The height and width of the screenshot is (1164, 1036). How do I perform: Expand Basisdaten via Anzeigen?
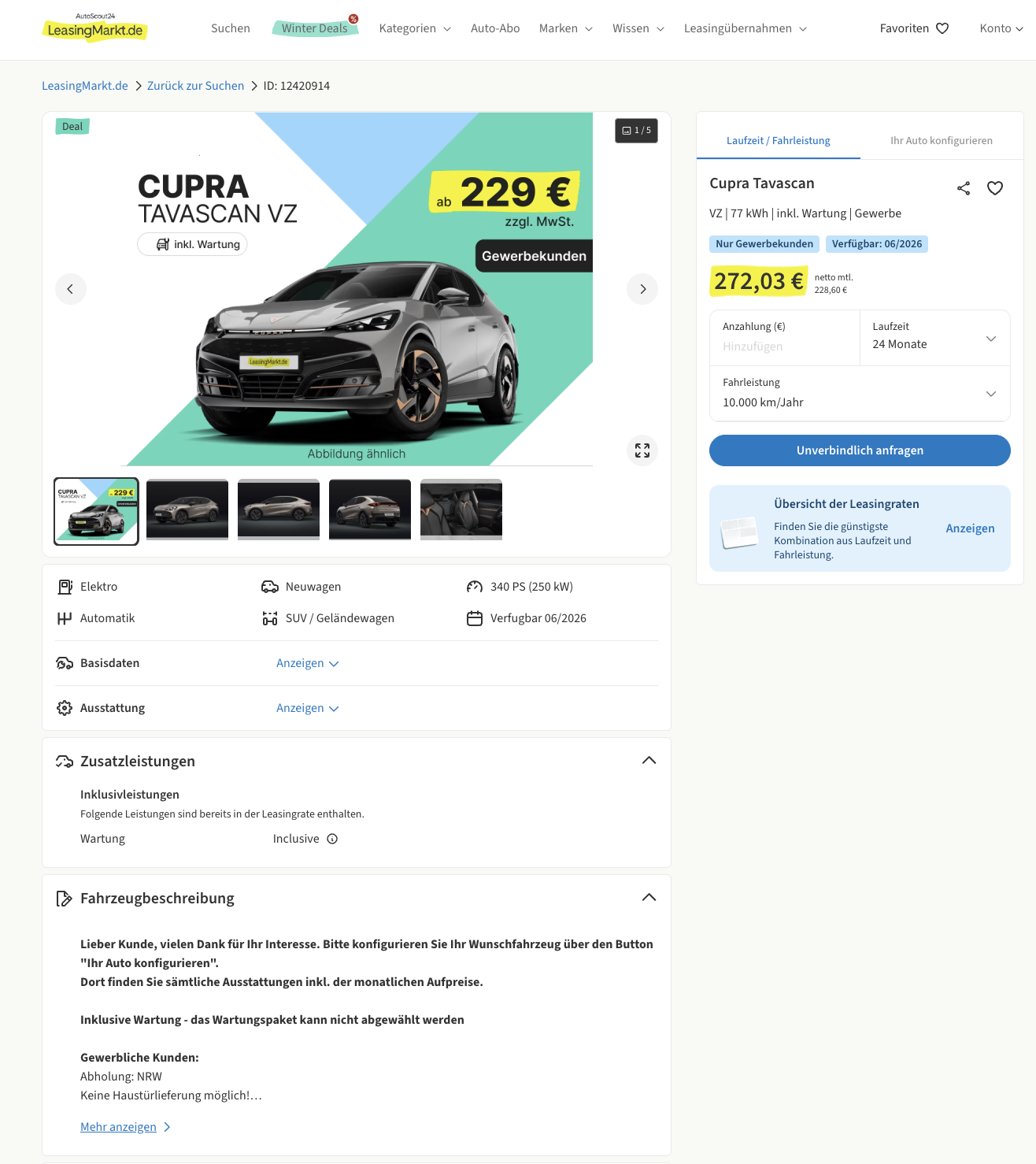(x=308, y=663)
